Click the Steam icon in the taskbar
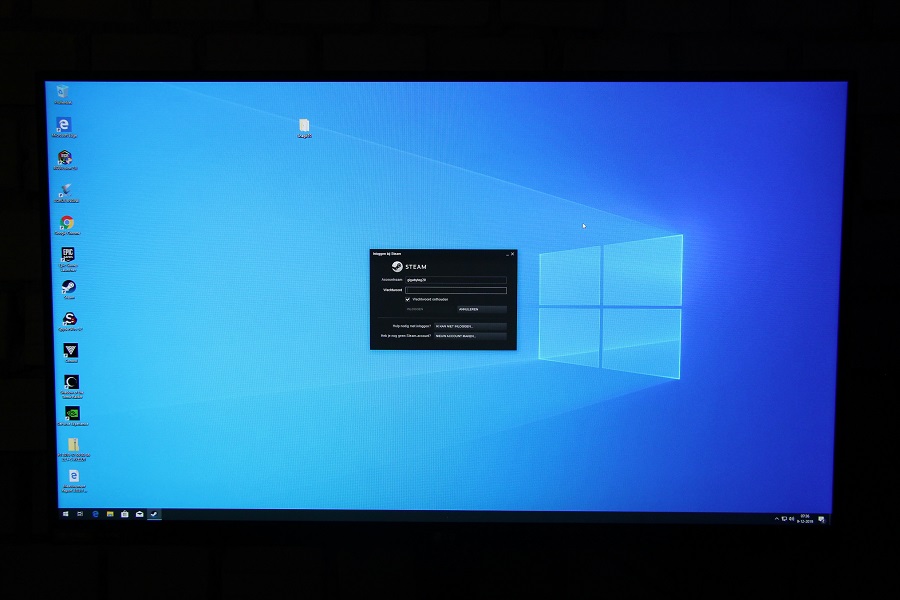The width and height of the screenshot is (900, 600). (154, 514)
